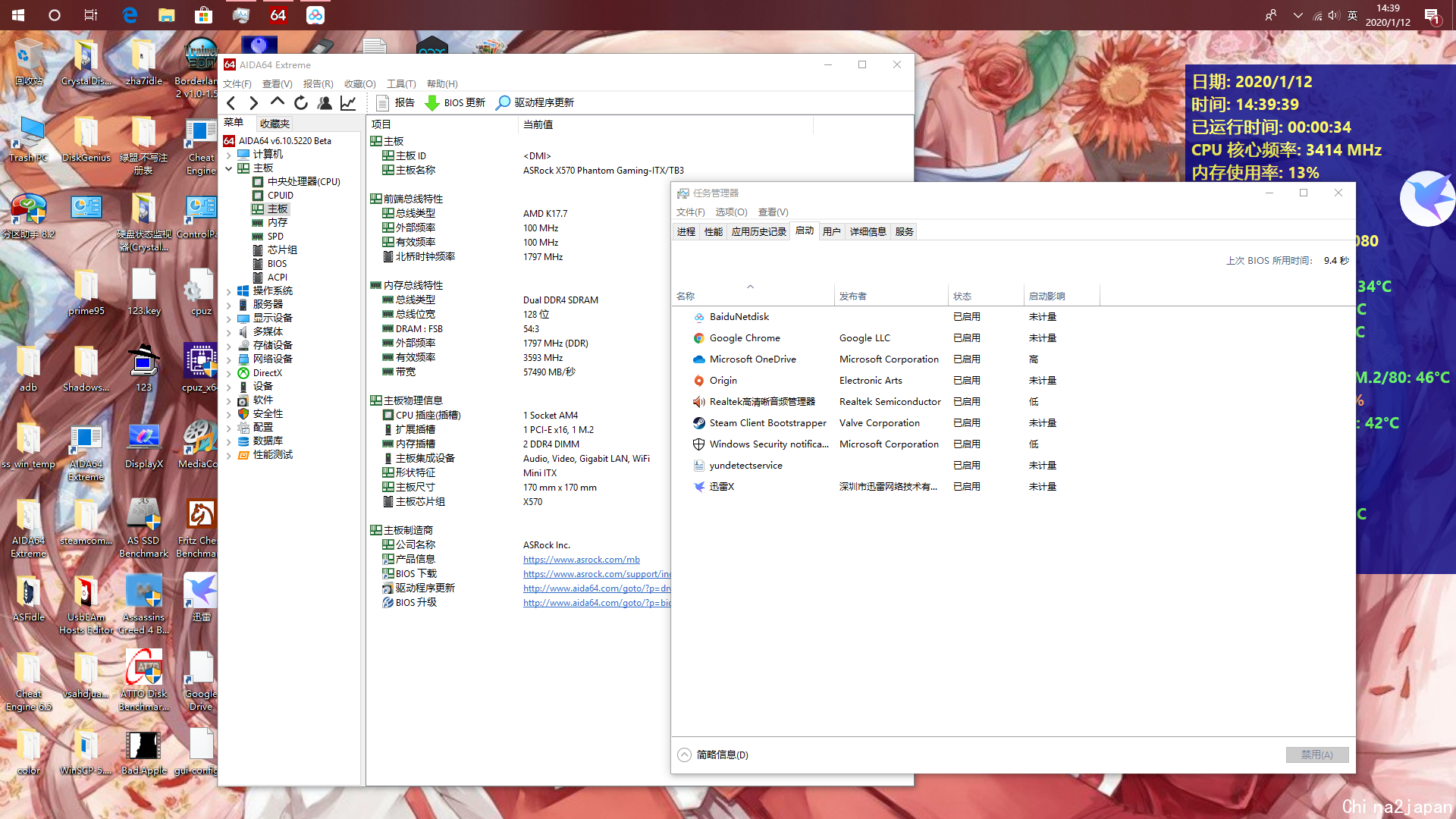Image resolution: width=1456 pixels, height=819 pixels.
Task: Open ATTO Disk Benchmark desktop icon
Action: [143, 680]
